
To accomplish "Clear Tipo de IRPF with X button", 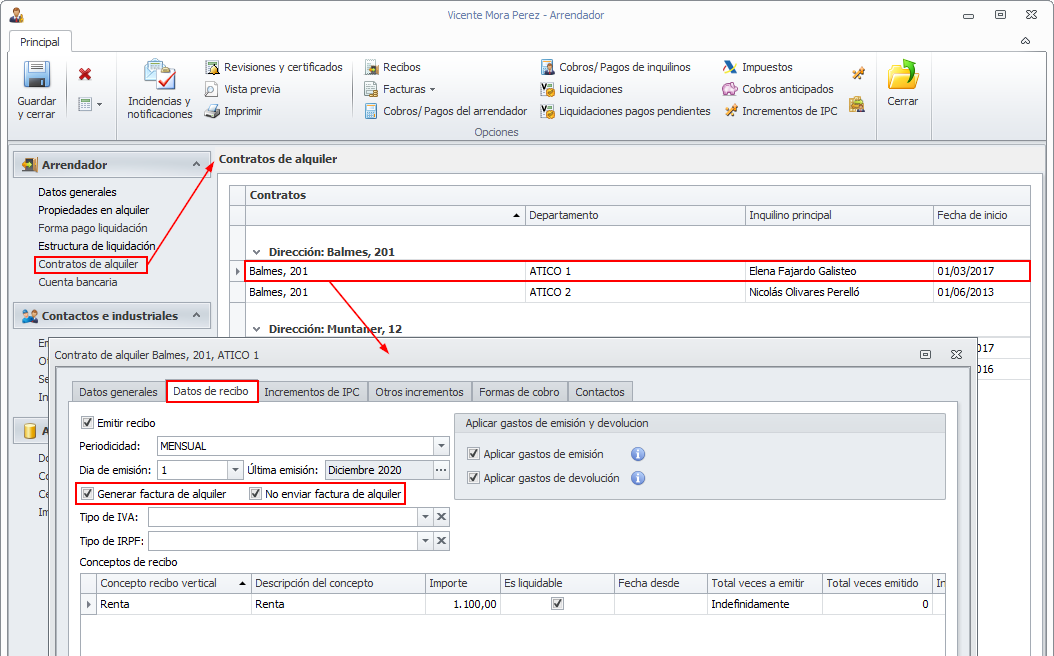I will [442, 541].
